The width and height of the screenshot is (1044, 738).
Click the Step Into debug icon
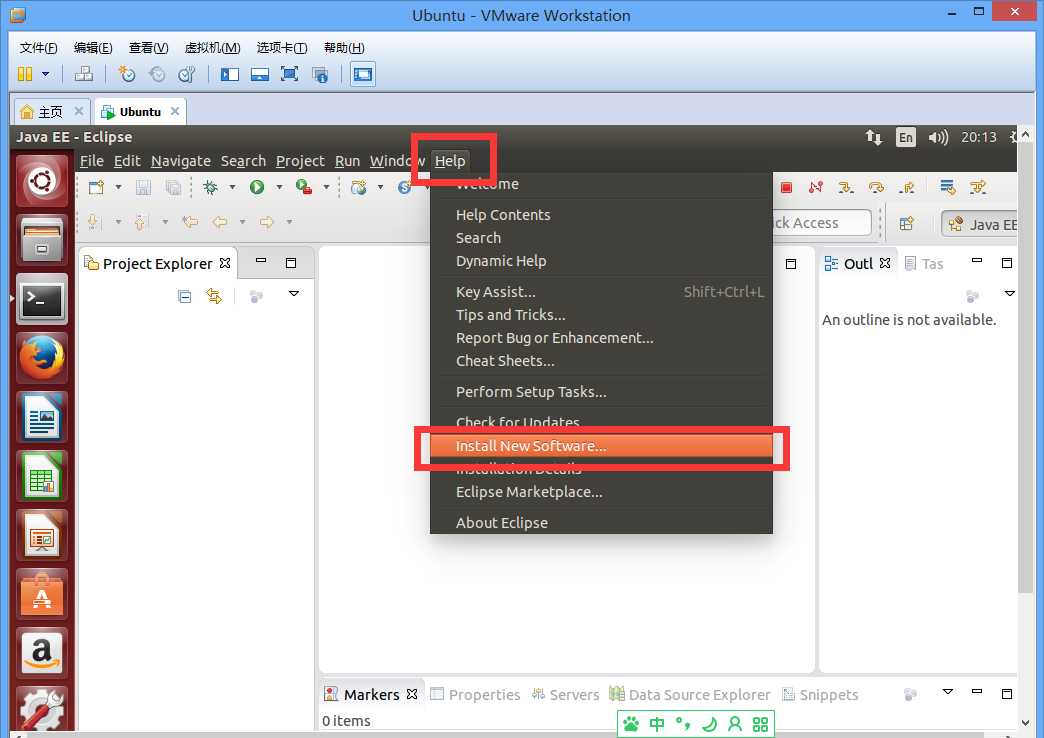846,188
